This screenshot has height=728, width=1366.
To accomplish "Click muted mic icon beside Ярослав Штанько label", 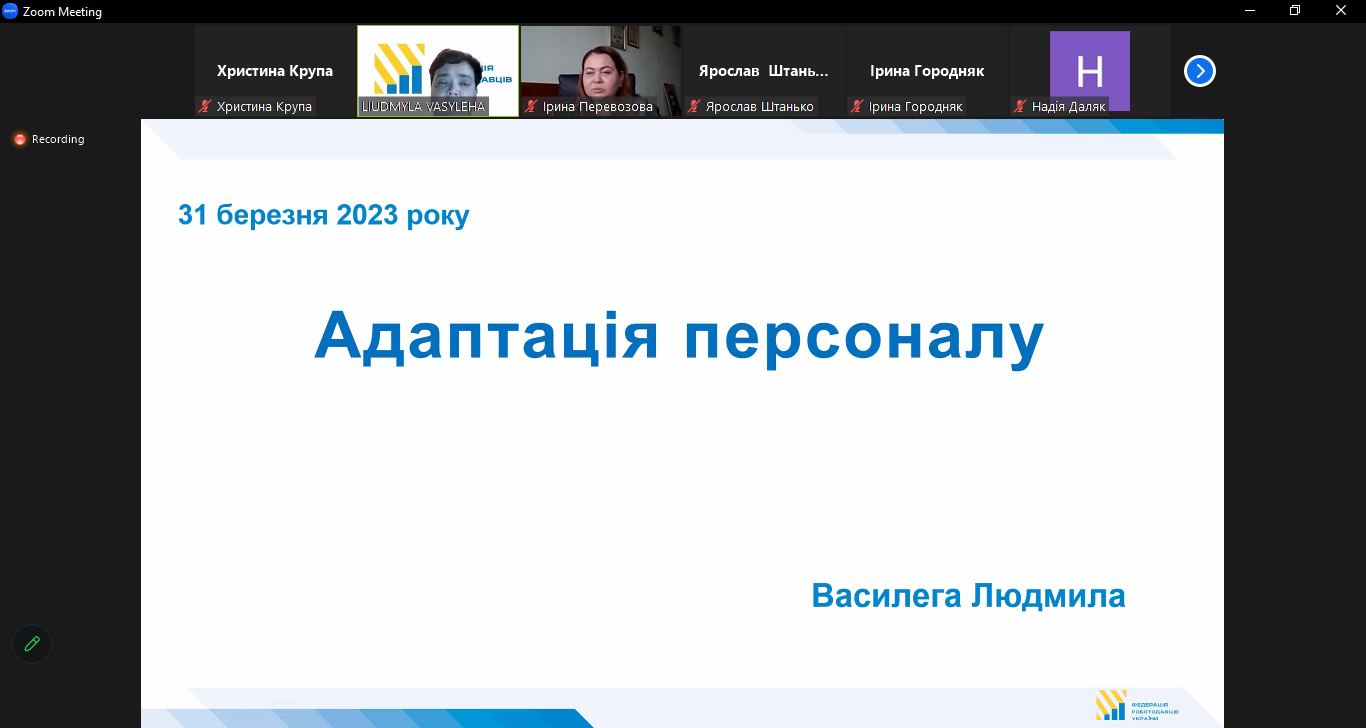I will coord(694,106).
